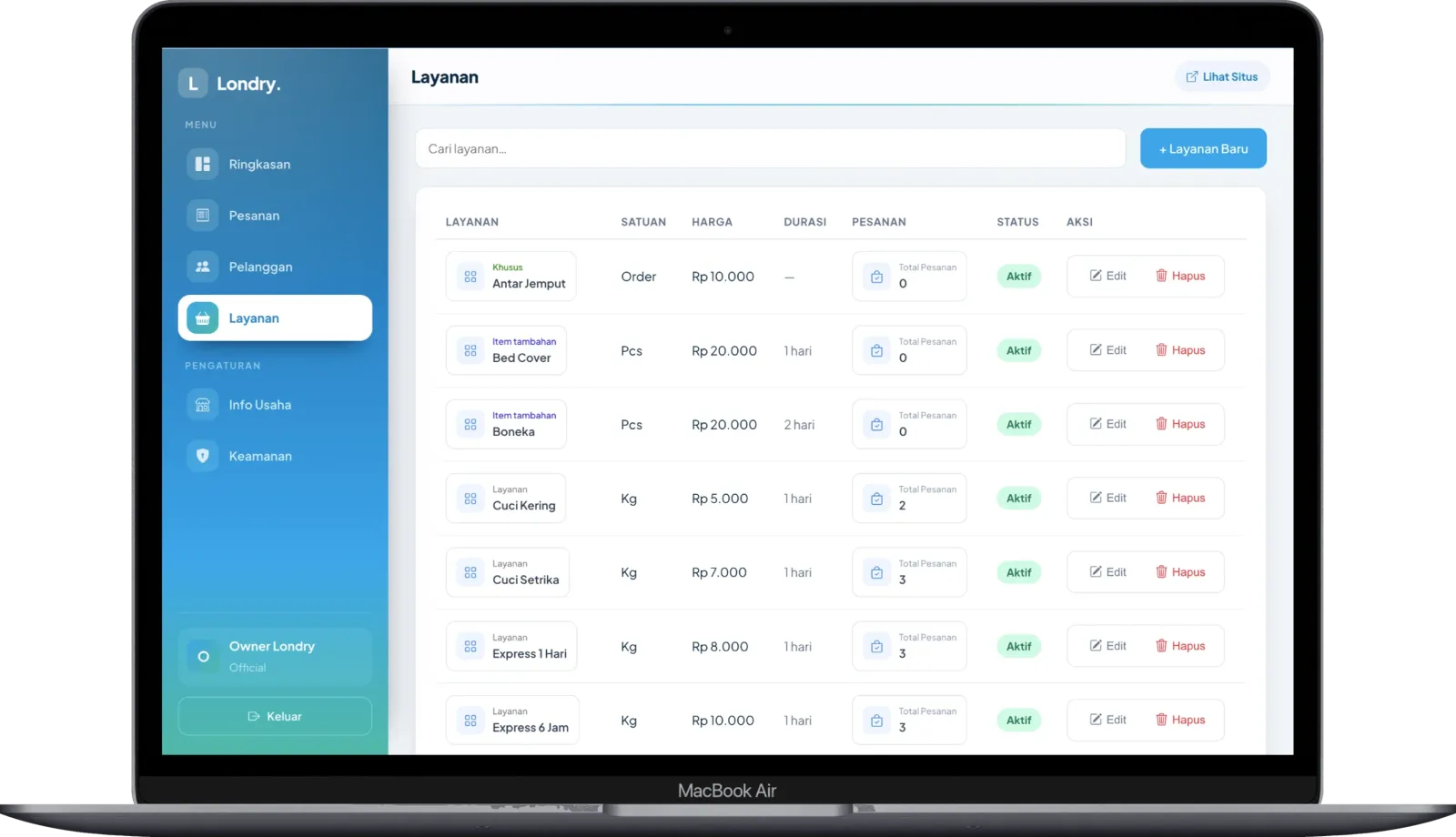Click order bag icon in Cuci Kering row
This screenshot has height=837, width=1456.
tap(876, 499)
